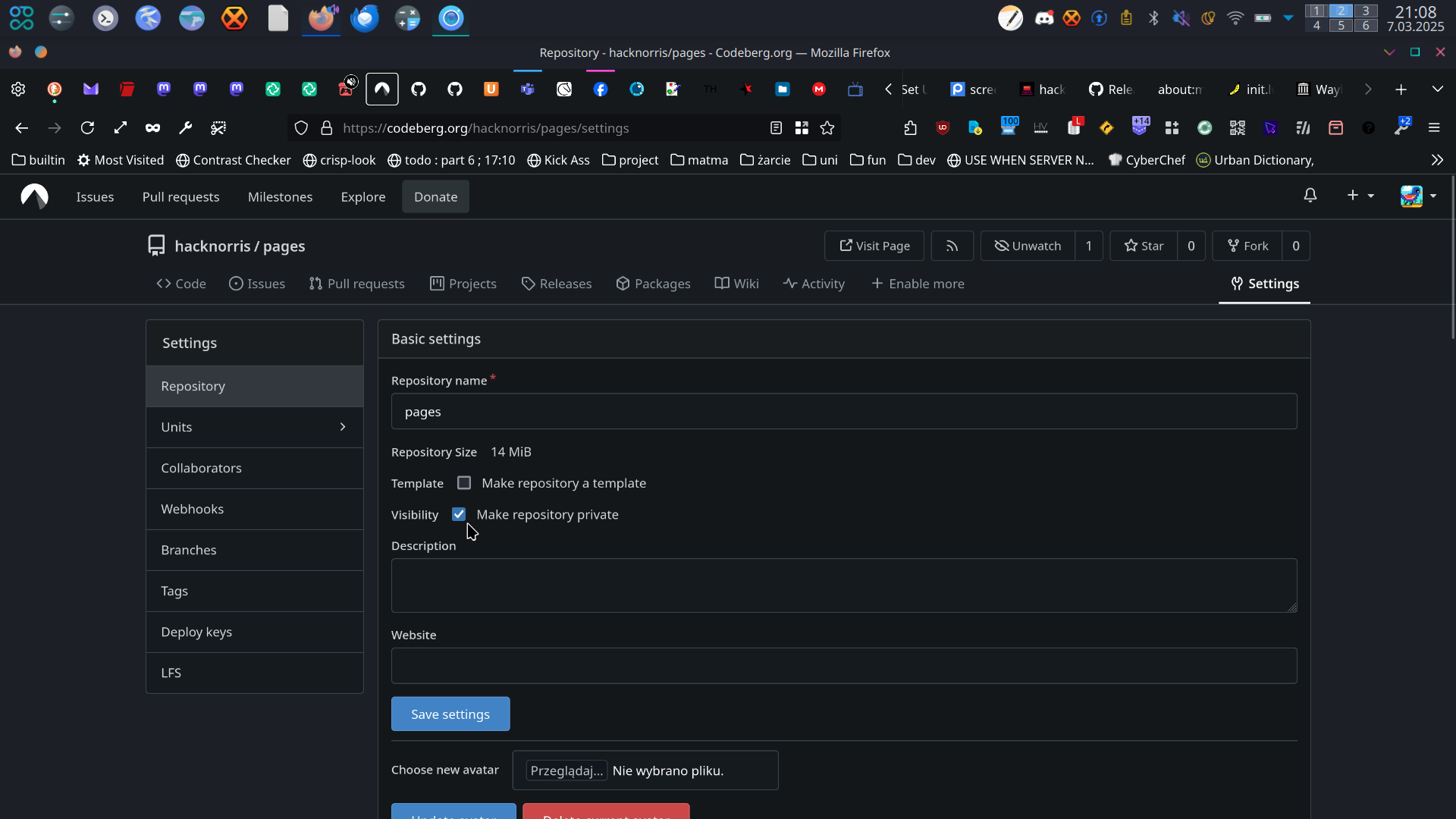
Task: Click the page vertical scrollbar
Action: pyautogui.click(x=1452, y=258)
